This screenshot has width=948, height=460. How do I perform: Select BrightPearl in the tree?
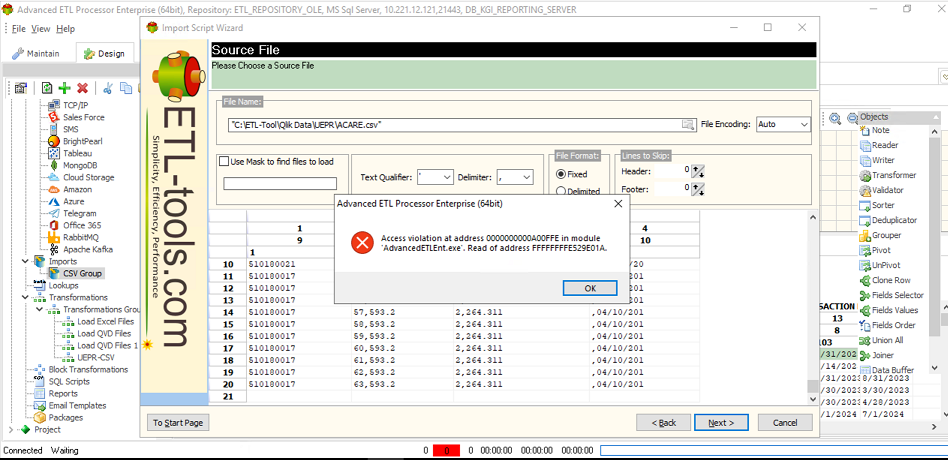pyautogui.click(x=83, y=141)
